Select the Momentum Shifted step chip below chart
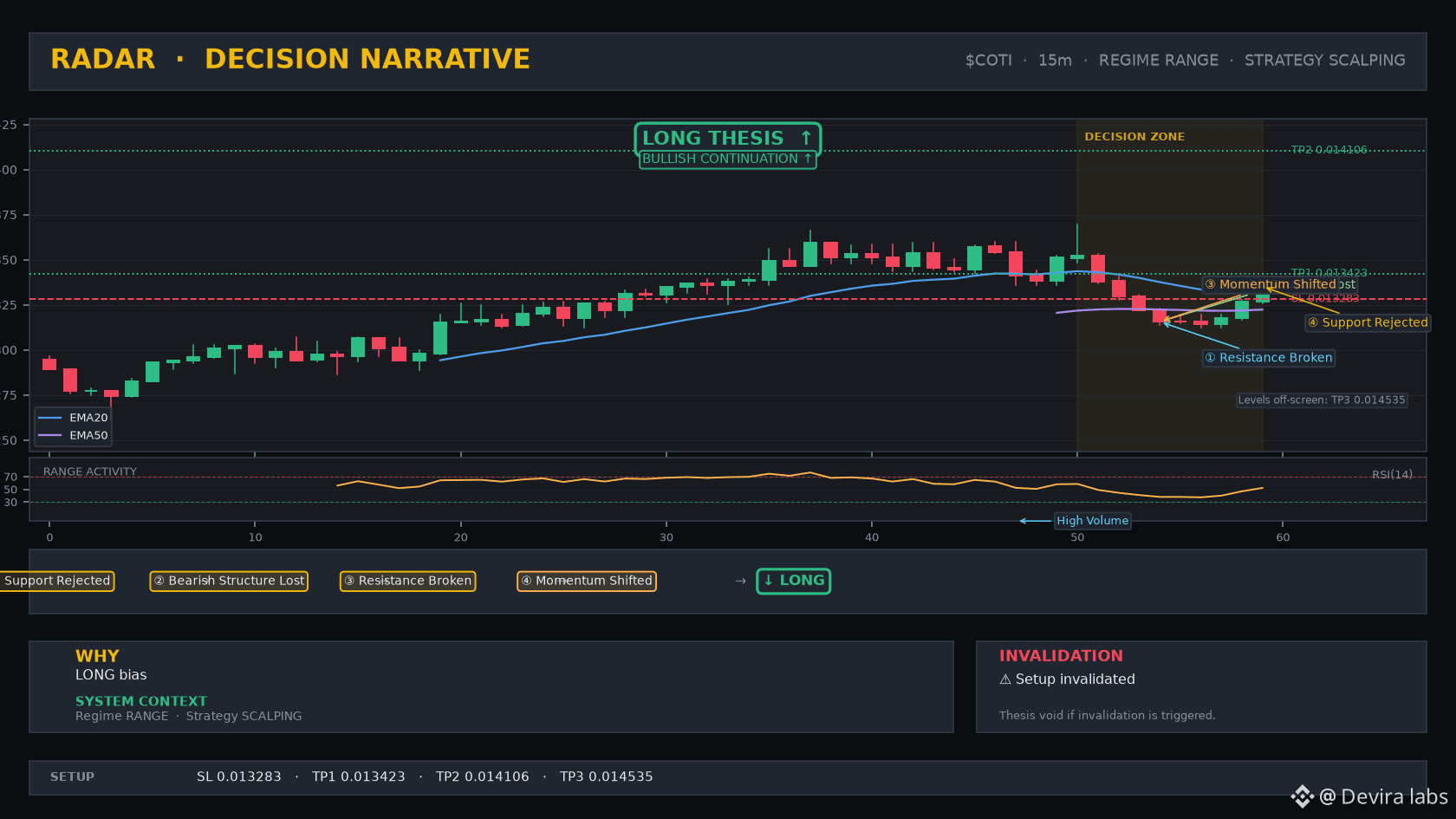The height and width of the screenshot is (819, 1456). pyautogui.click(x=586, y=581)
